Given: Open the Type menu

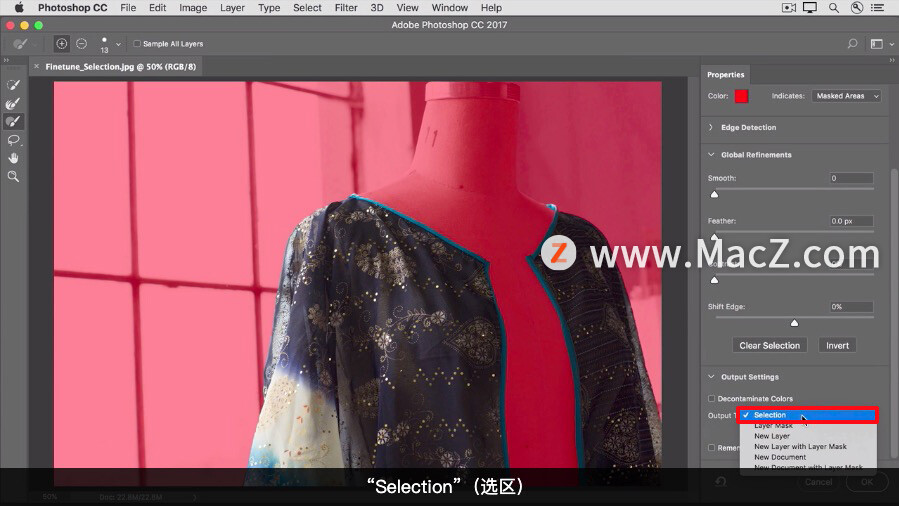Looking at the screenshot, I should click(269, 7).
